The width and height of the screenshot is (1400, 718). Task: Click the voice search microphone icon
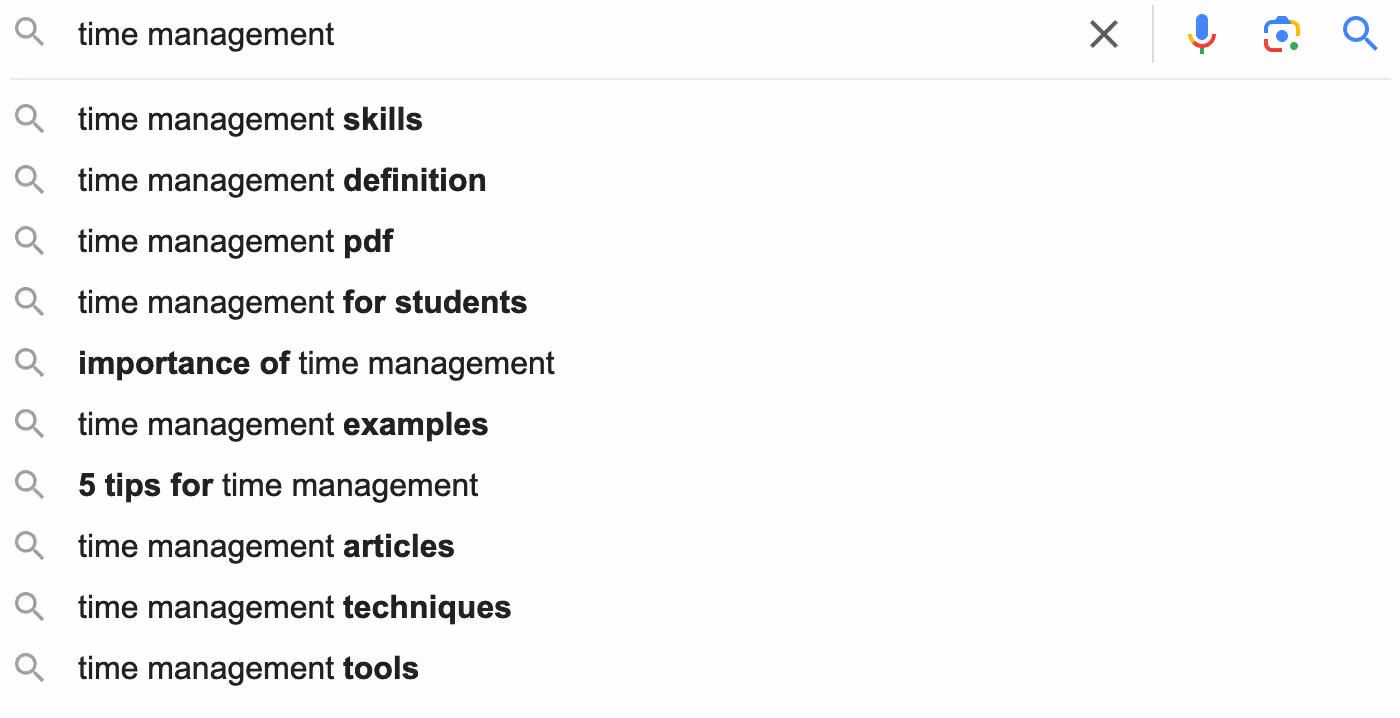pos(1201,35)
